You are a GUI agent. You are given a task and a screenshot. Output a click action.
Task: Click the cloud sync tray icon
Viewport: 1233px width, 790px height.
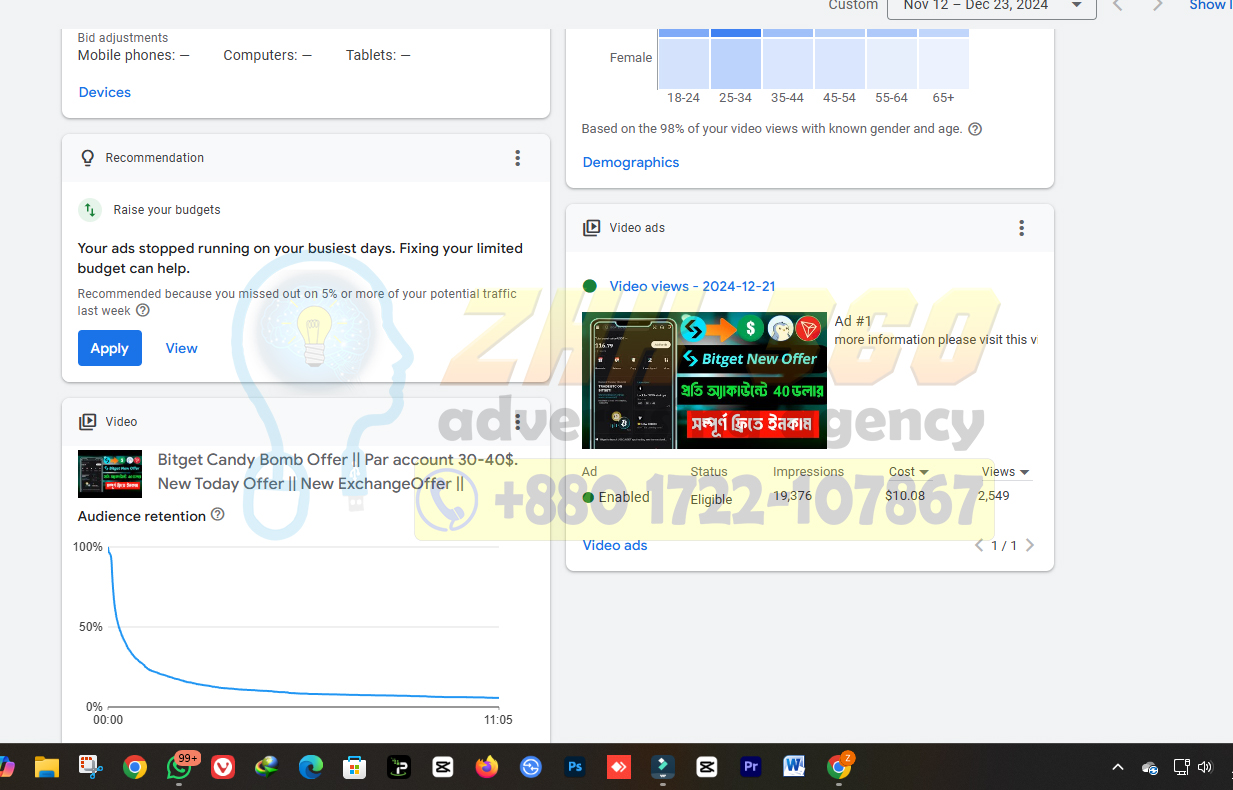coord(1150,767)
